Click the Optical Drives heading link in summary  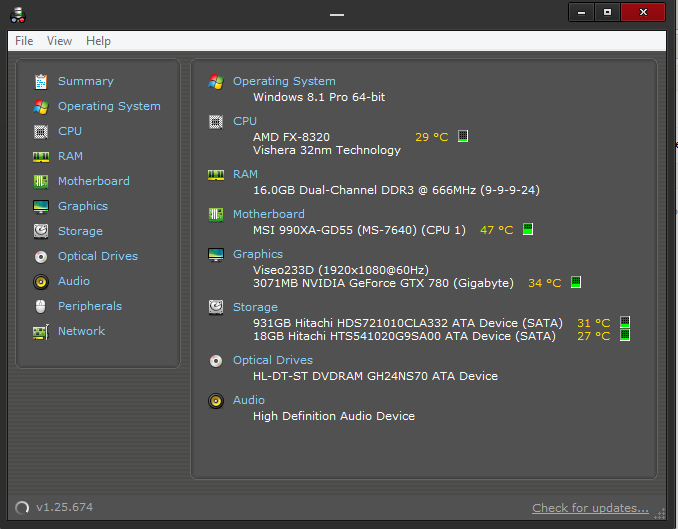pyautogui.click(x=273, y=360)
